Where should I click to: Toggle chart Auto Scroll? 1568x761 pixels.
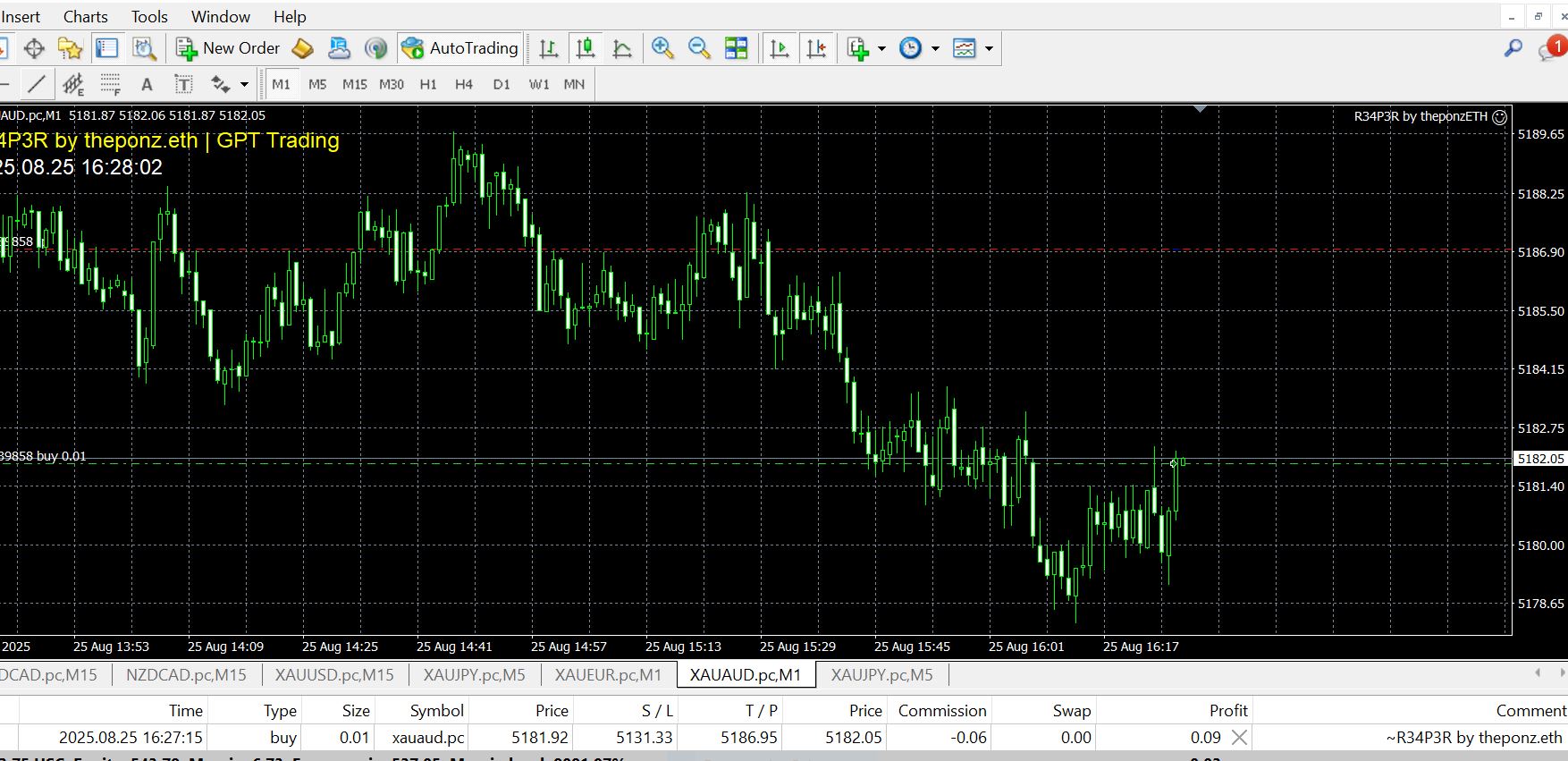pyautogui.click(x=780, y=48)
